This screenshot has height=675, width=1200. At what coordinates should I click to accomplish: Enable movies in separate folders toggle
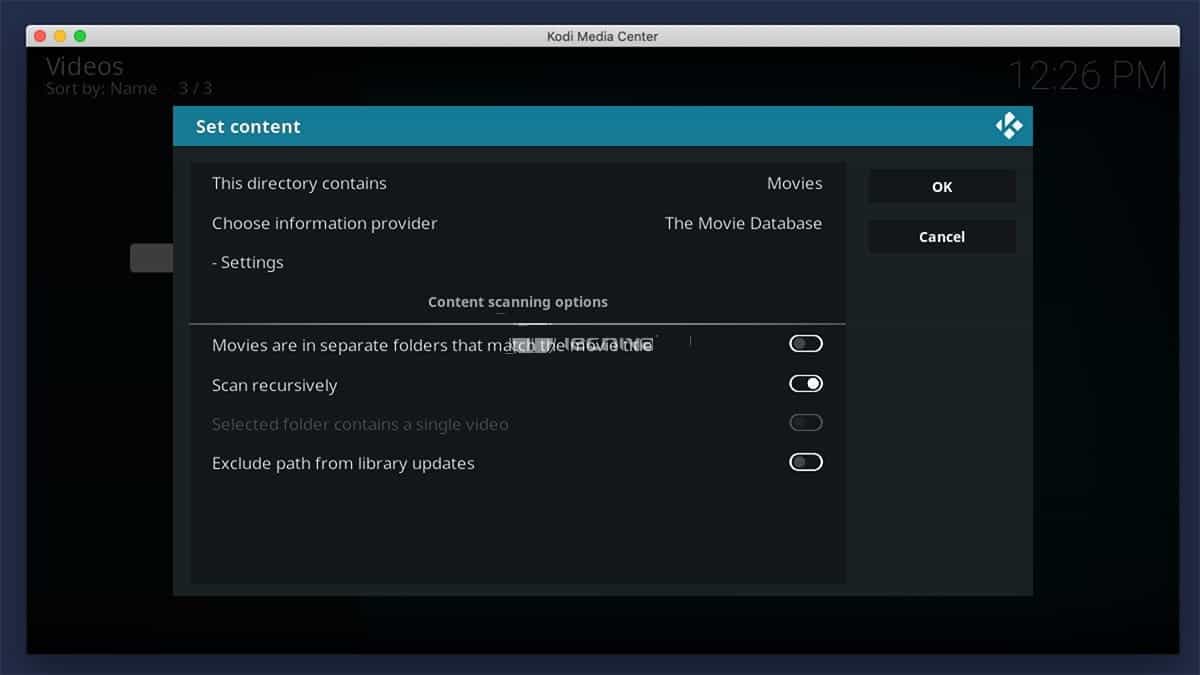coord(805,344)
